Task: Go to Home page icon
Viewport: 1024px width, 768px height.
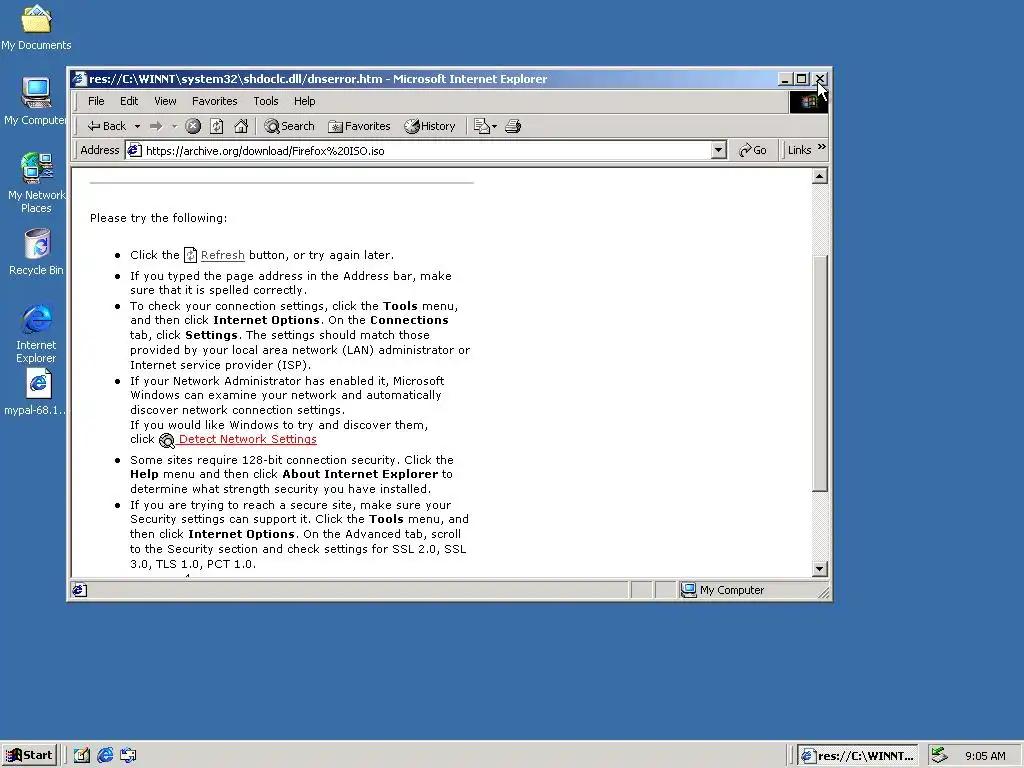Action: 241,126
